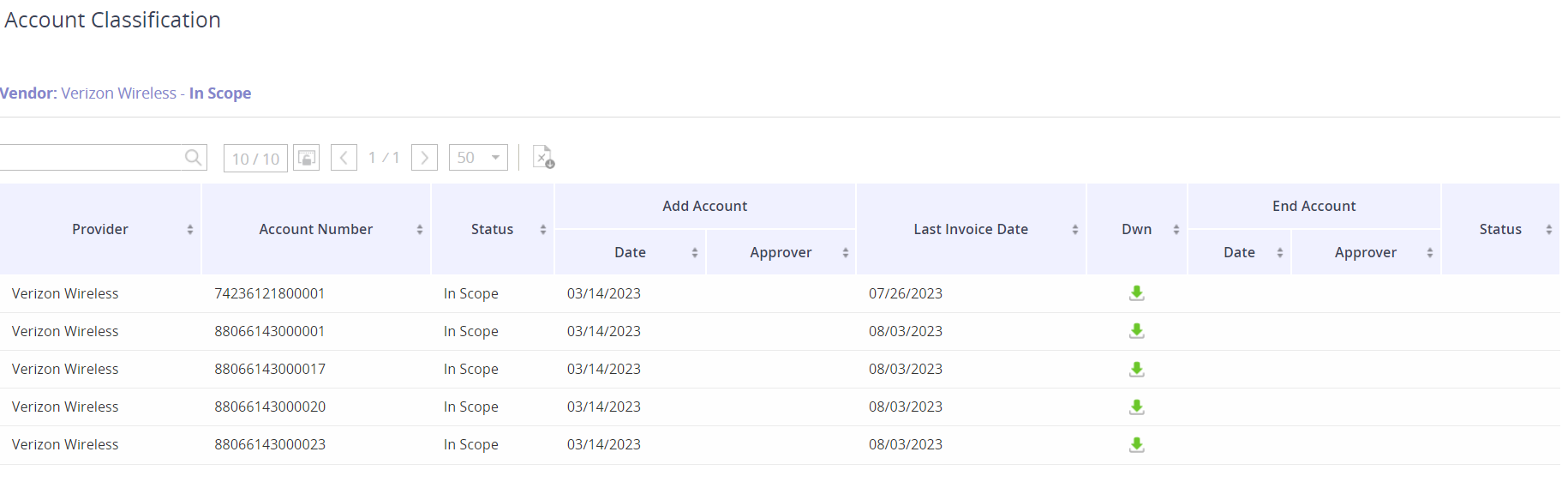Sort by Account Number column arrows
Viewport: 1568px width, 488px height.
tap(420, 230)
